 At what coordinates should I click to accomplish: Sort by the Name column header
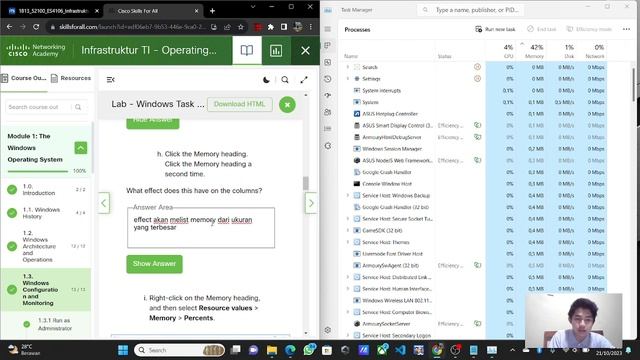(x=351, y=56)
